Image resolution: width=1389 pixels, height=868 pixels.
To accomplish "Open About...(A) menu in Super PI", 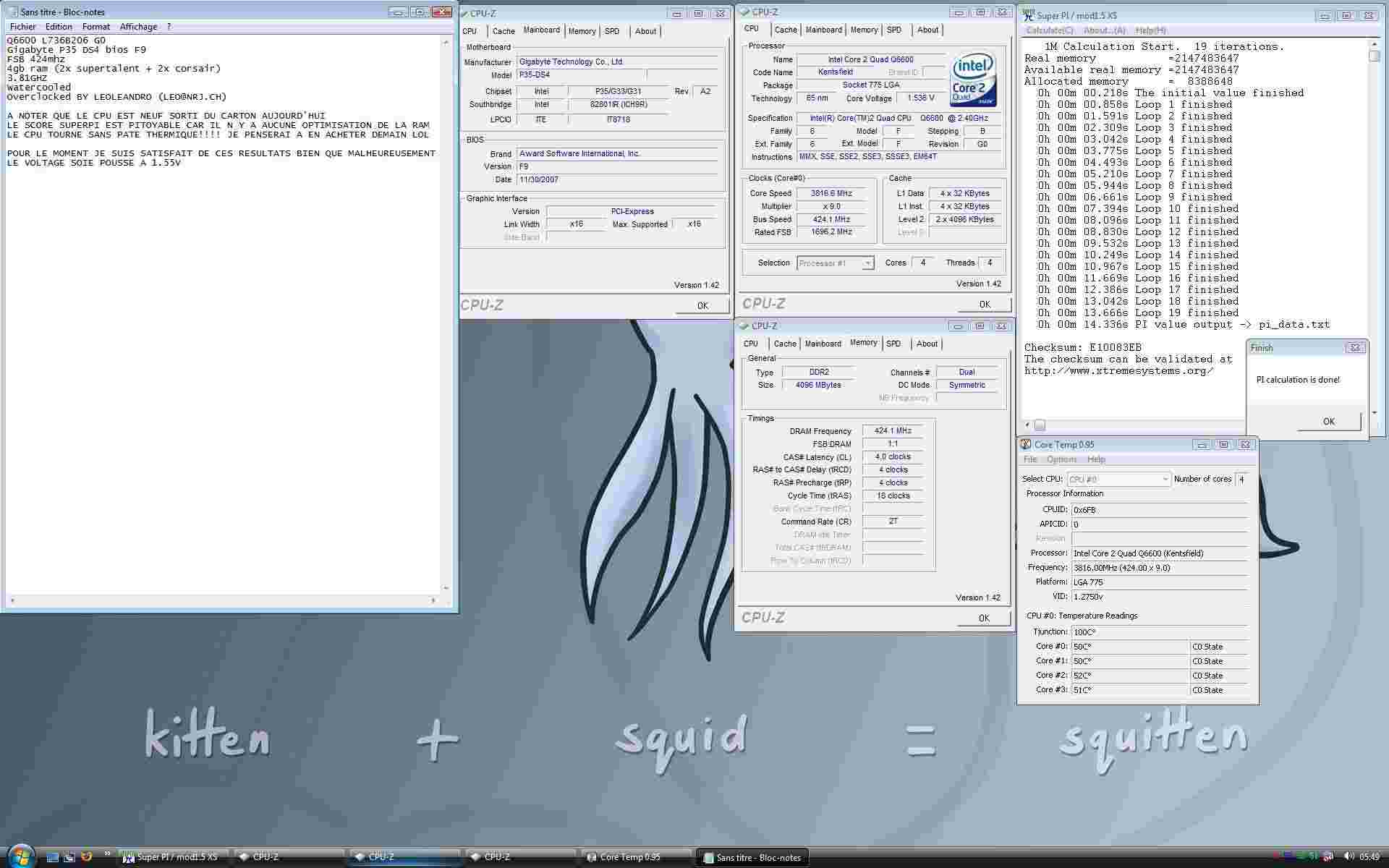I will pyautogui.click(x=1104, y=30).
